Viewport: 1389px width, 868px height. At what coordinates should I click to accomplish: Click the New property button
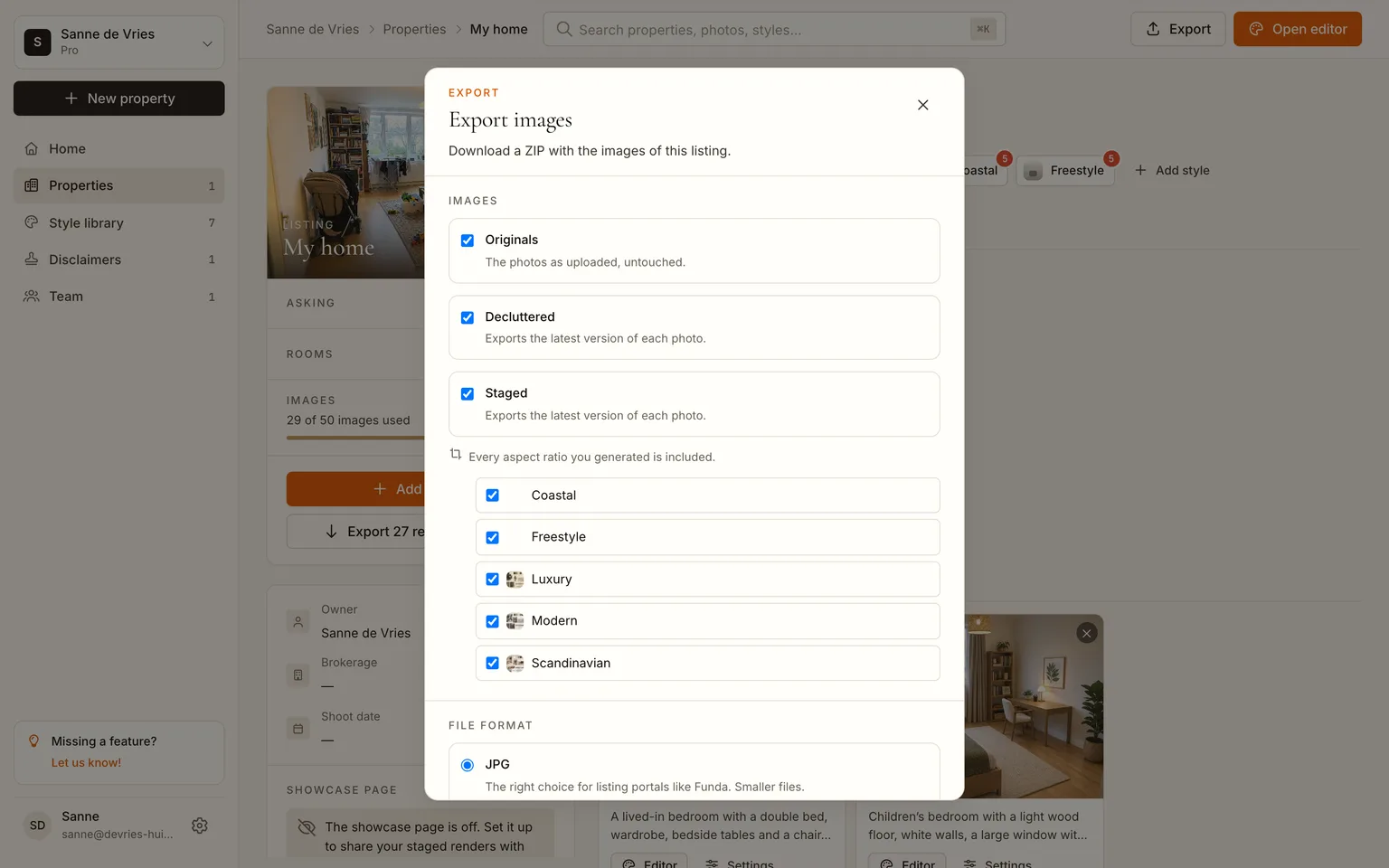pos(119,99)
